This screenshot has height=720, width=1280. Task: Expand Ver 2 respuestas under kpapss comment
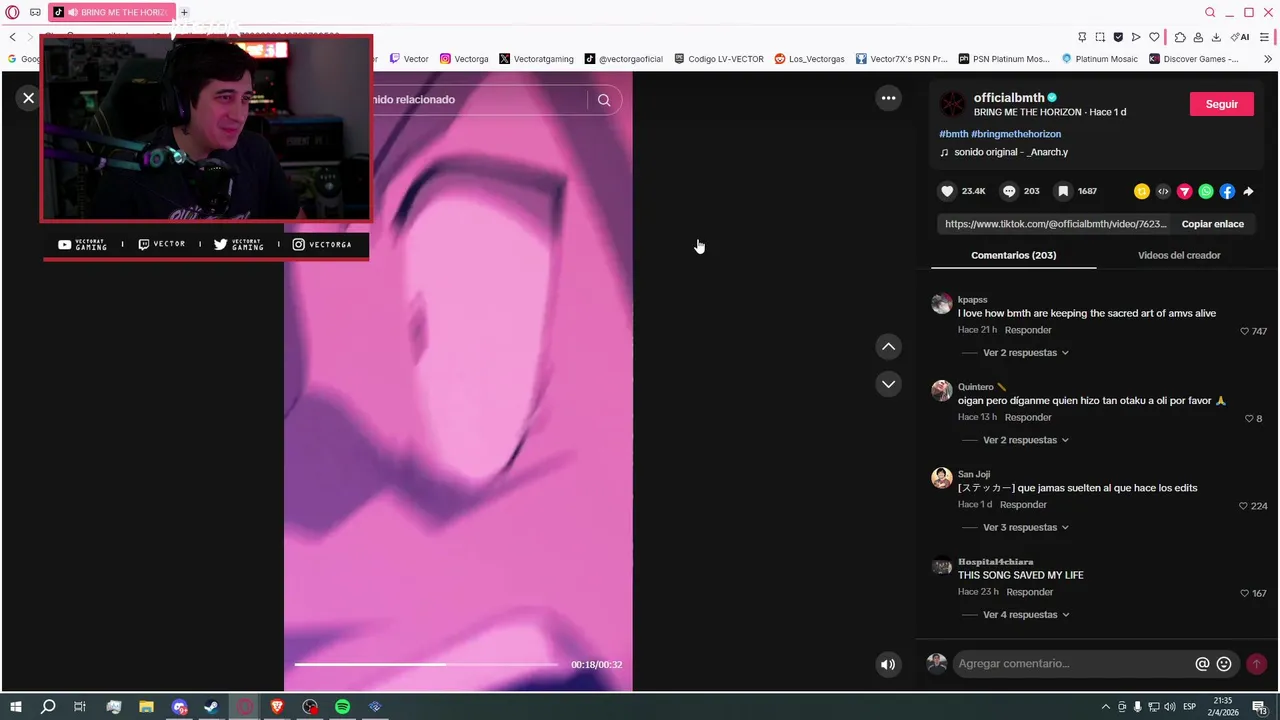(1025, 353)
